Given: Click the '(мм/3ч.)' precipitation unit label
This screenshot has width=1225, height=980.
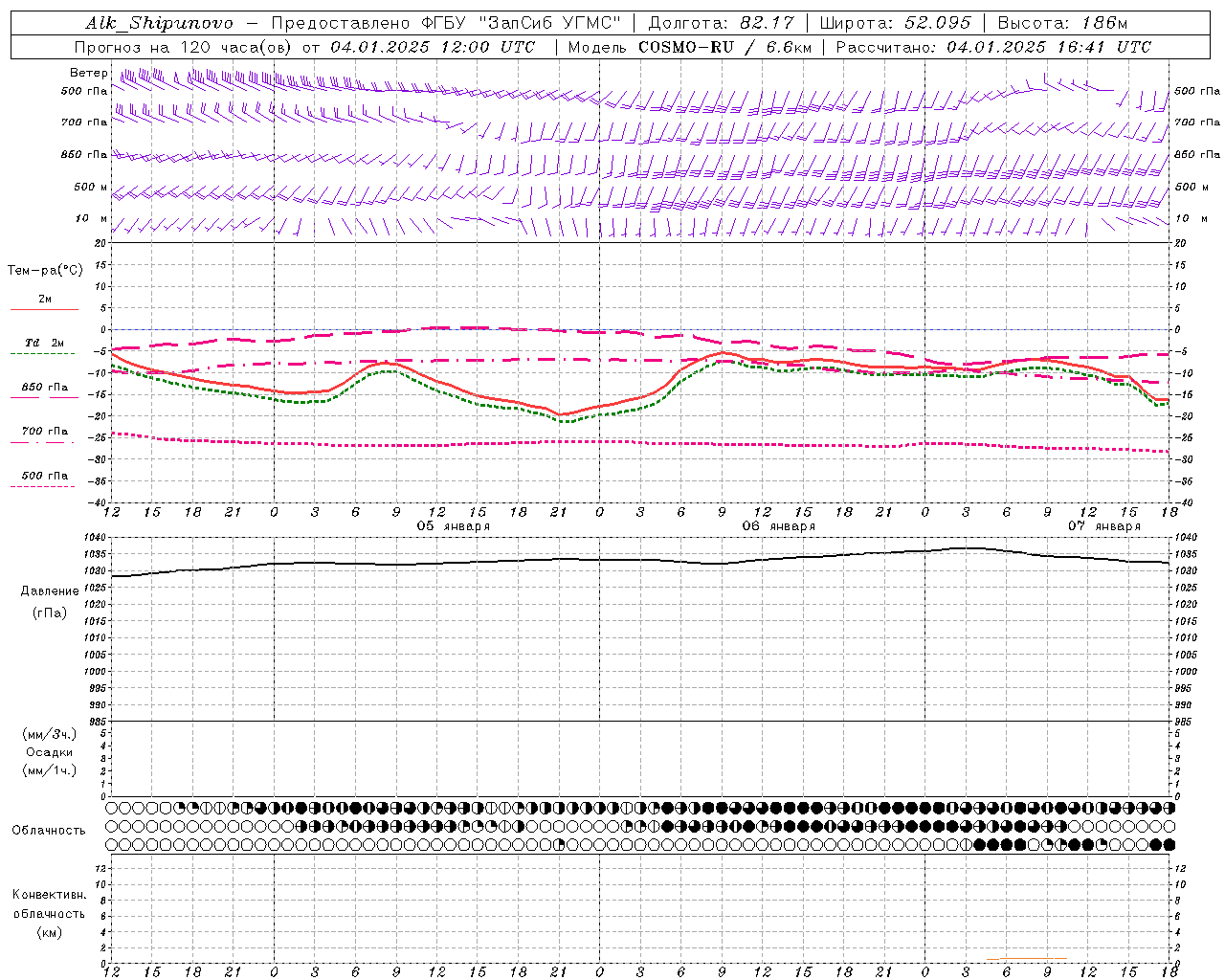Looking at the screenshot, I should [50, 734].
